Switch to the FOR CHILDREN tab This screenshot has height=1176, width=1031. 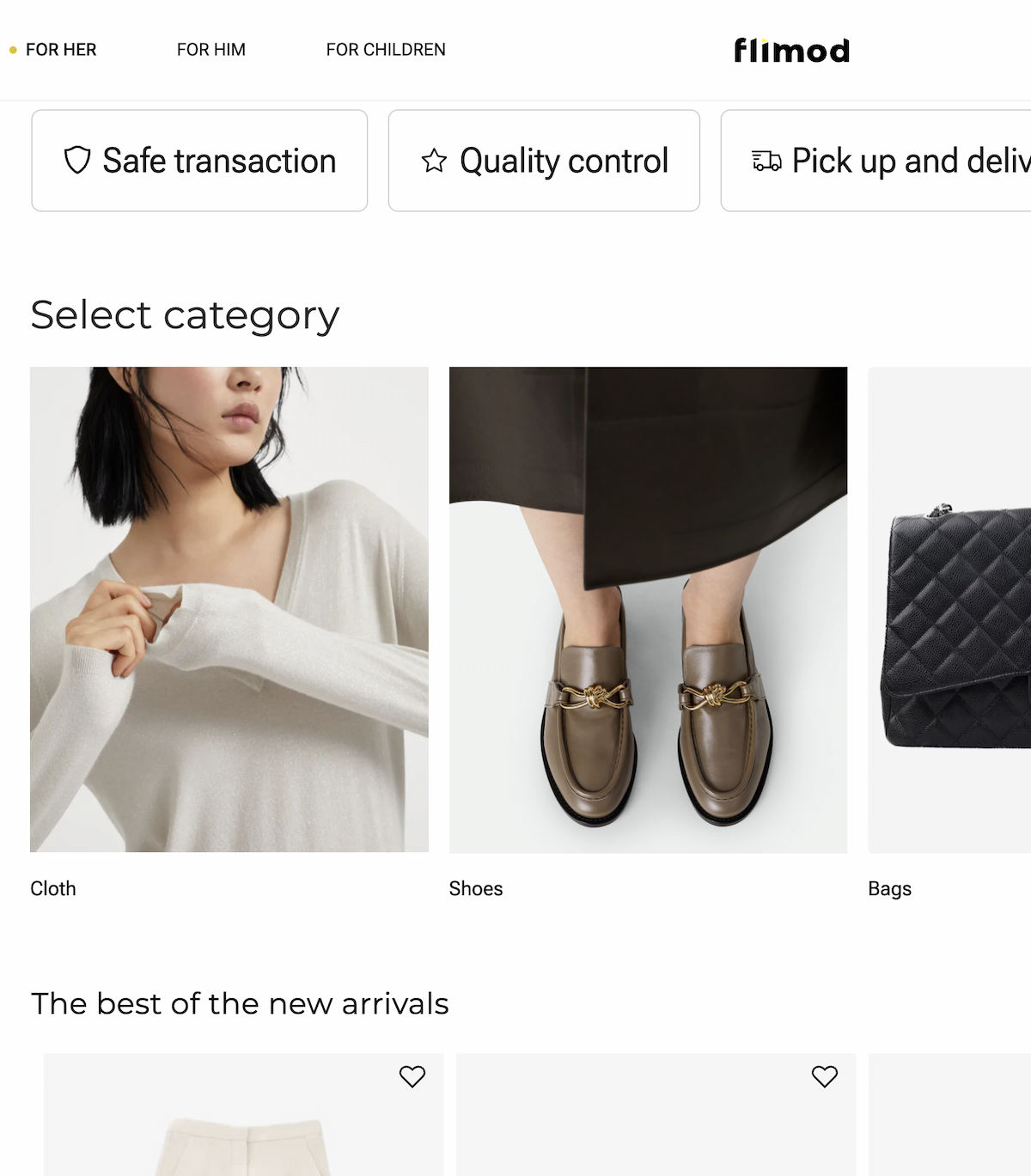386,50
